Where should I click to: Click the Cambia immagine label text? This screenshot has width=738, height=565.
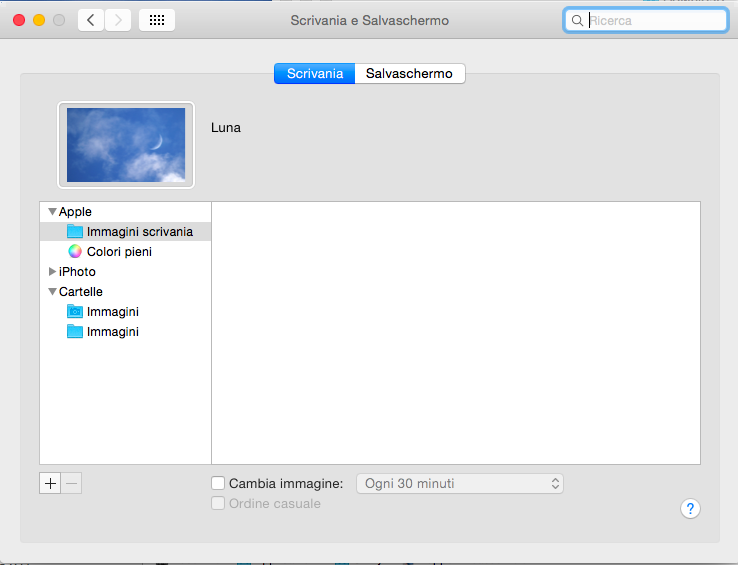[286, 484]
